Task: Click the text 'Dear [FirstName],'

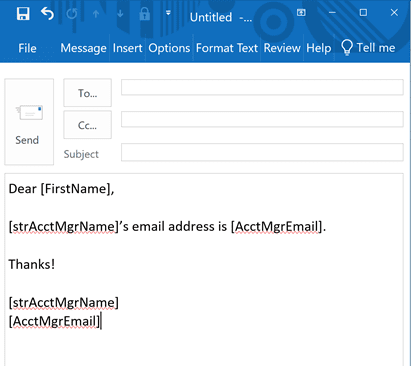Action: [x=61, y=189]
